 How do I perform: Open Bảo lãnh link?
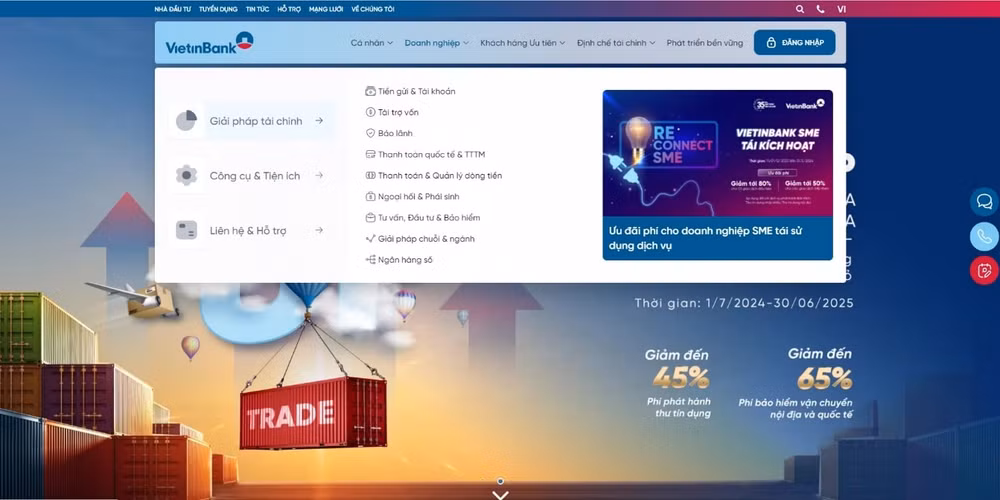click(395, 133)
